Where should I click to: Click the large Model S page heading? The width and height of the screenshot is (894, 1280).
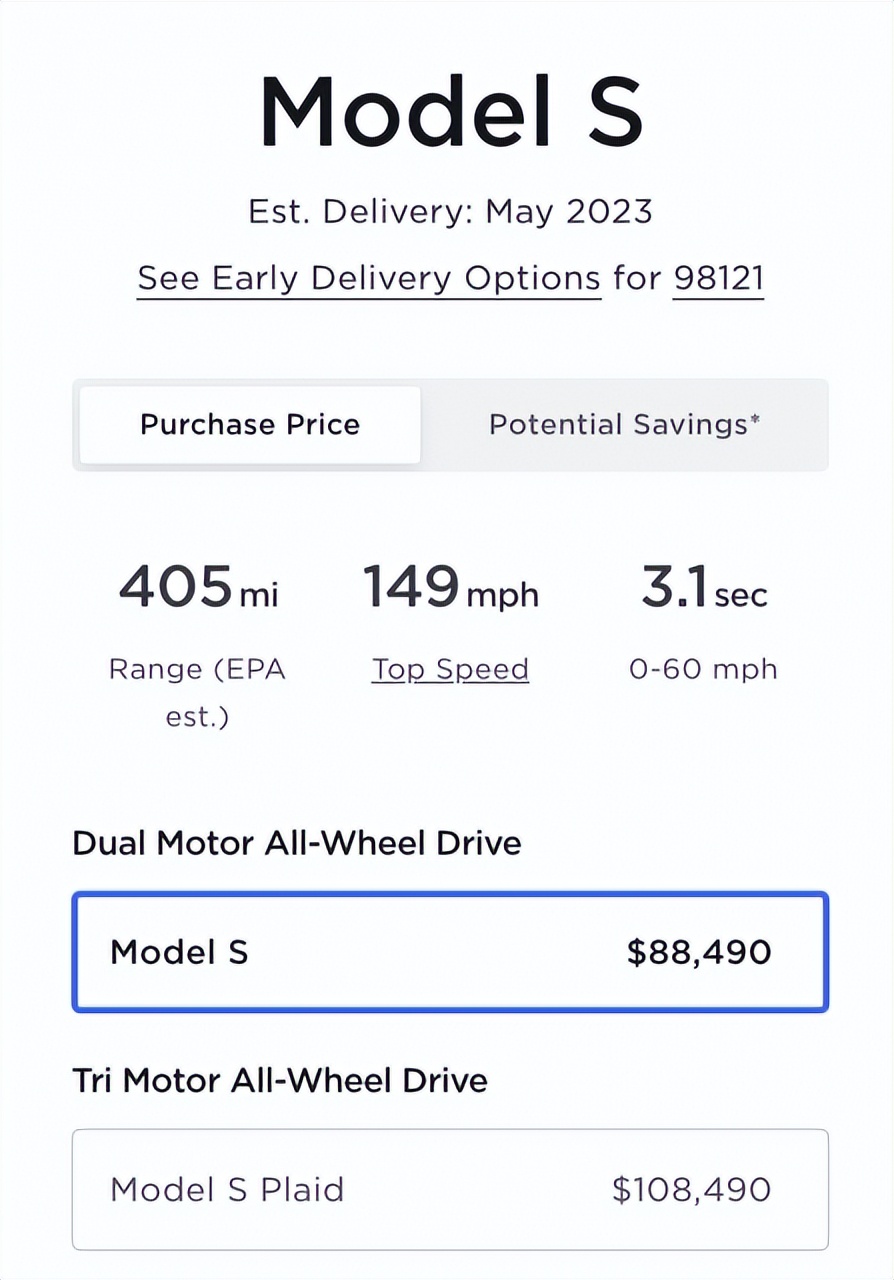(x=450, y=110)
